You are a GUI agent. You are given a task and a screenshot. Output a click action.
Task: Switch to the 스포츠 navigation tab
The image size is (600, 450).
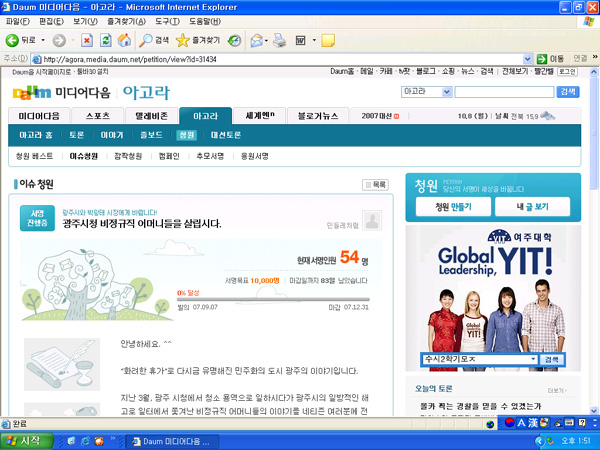click(x=98, y=116)
